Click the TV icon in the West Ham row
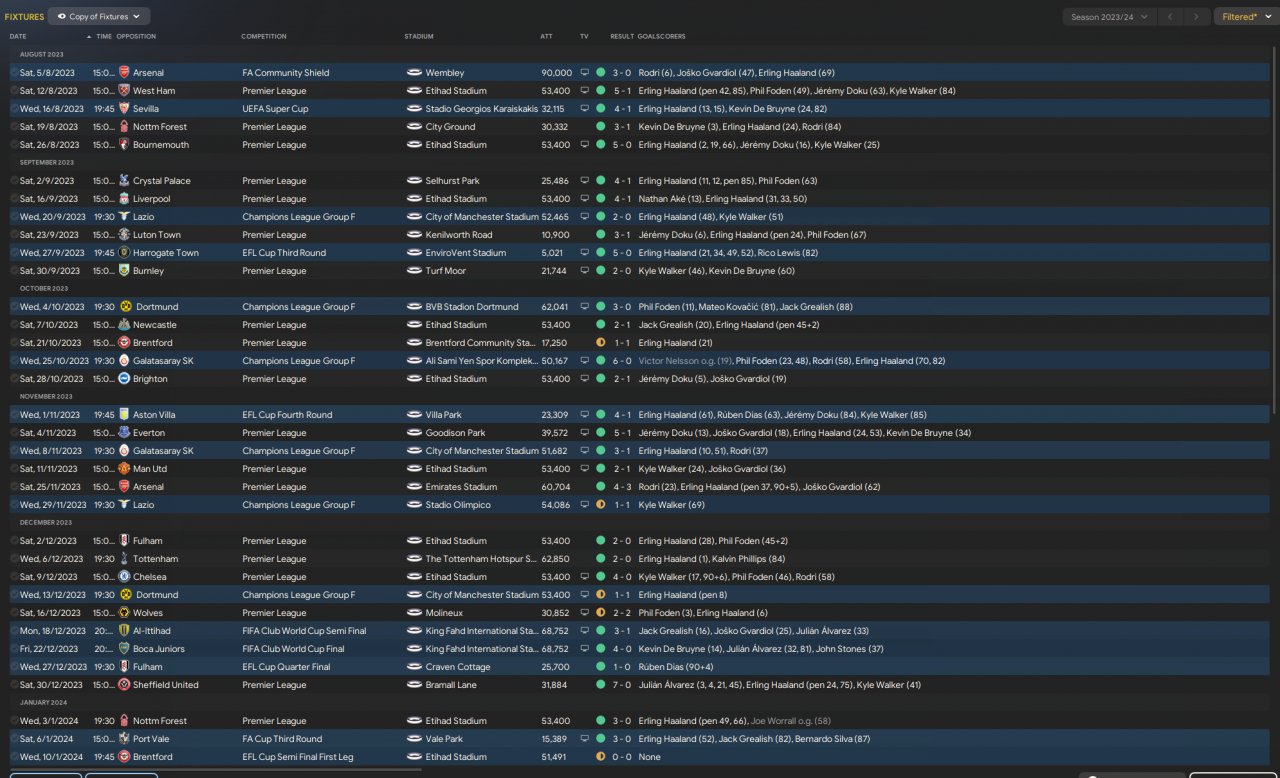Viewport: 1280px width, 778px height. (x=584, y=91)
